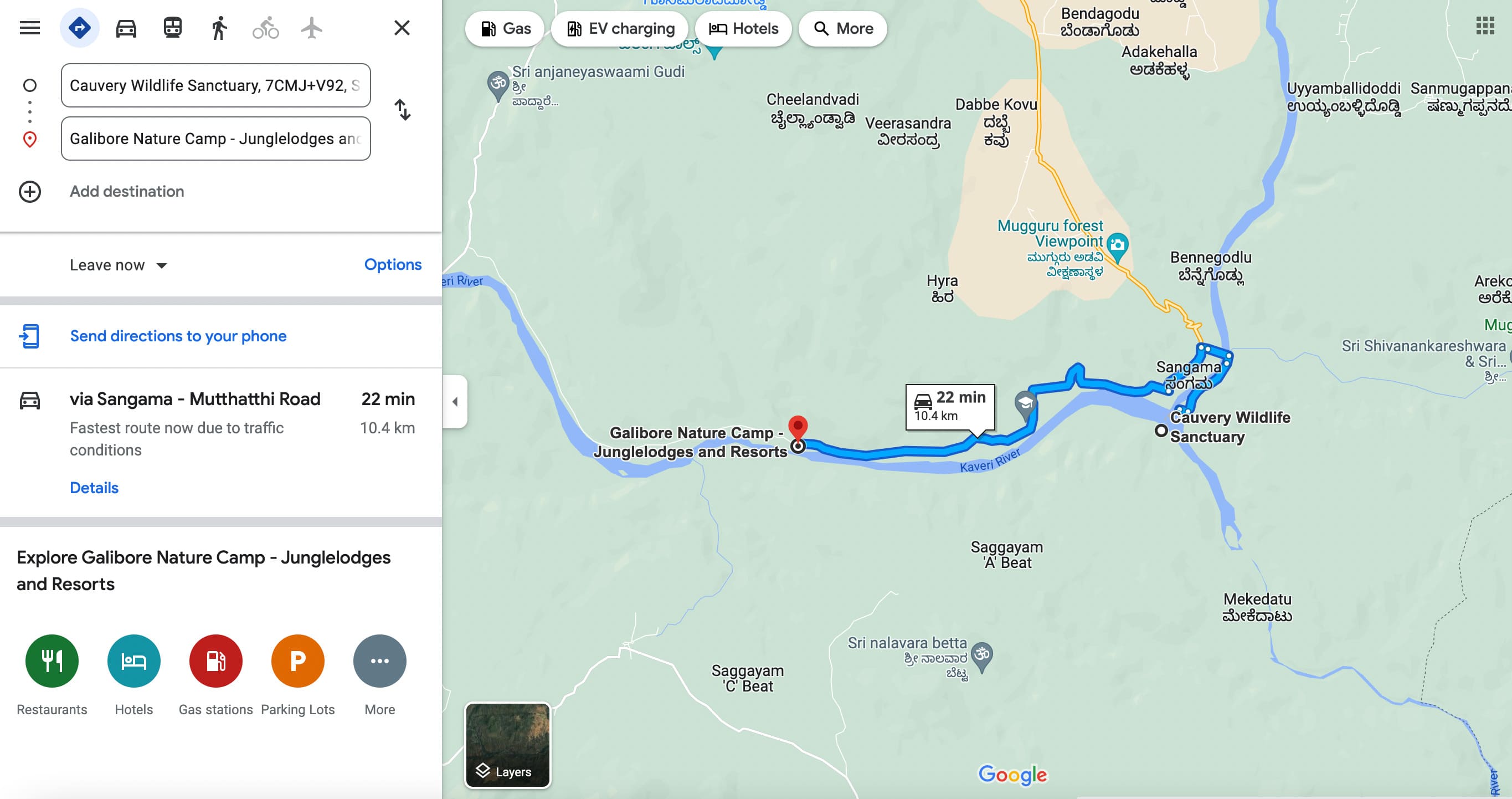Image resolution: width=1512 pixels, height=799 pixels.
Task: Select the driving travel mode icon
Action: point(126,28)
